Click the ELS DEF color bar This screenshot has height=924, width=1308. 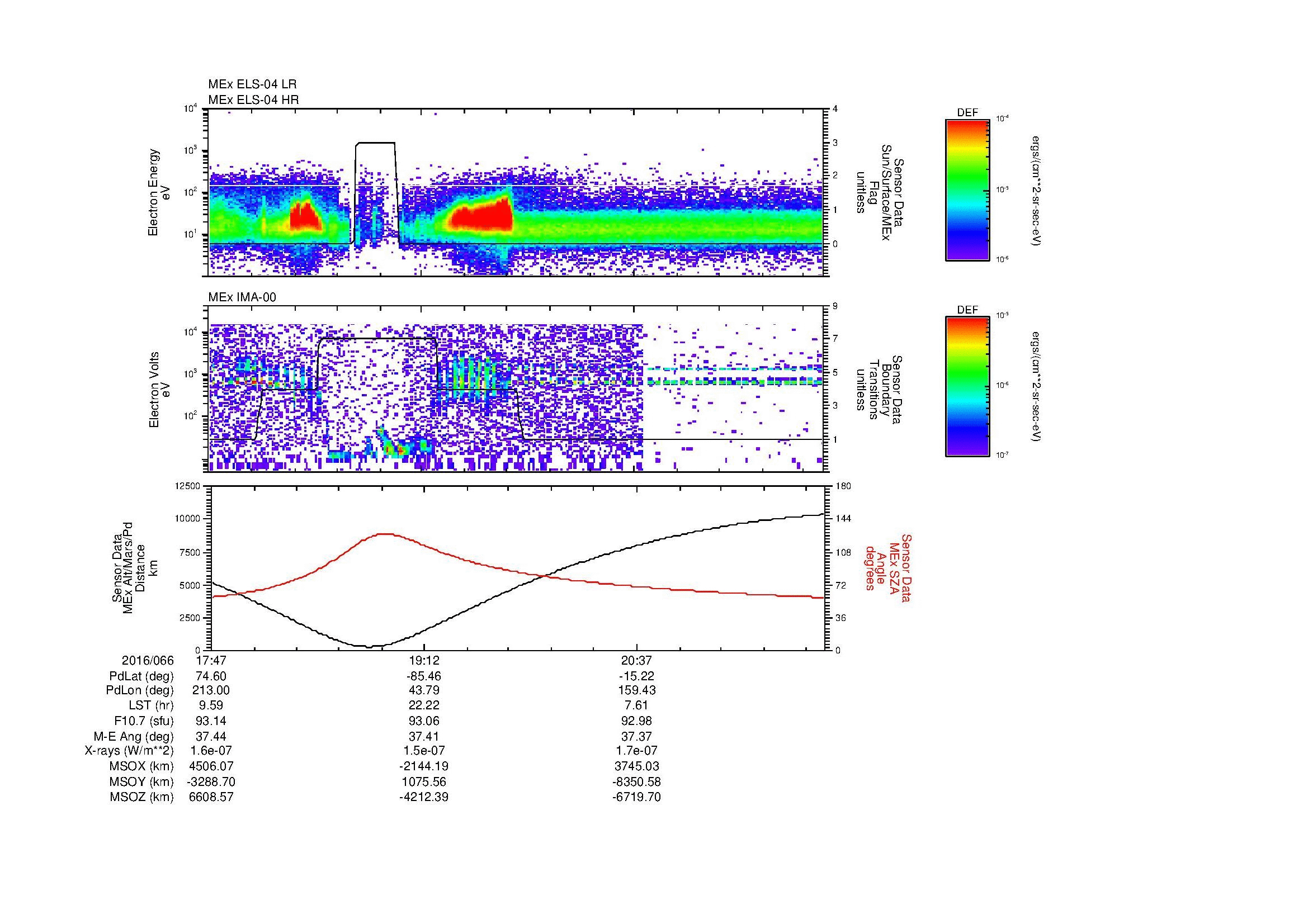(967, 190)
